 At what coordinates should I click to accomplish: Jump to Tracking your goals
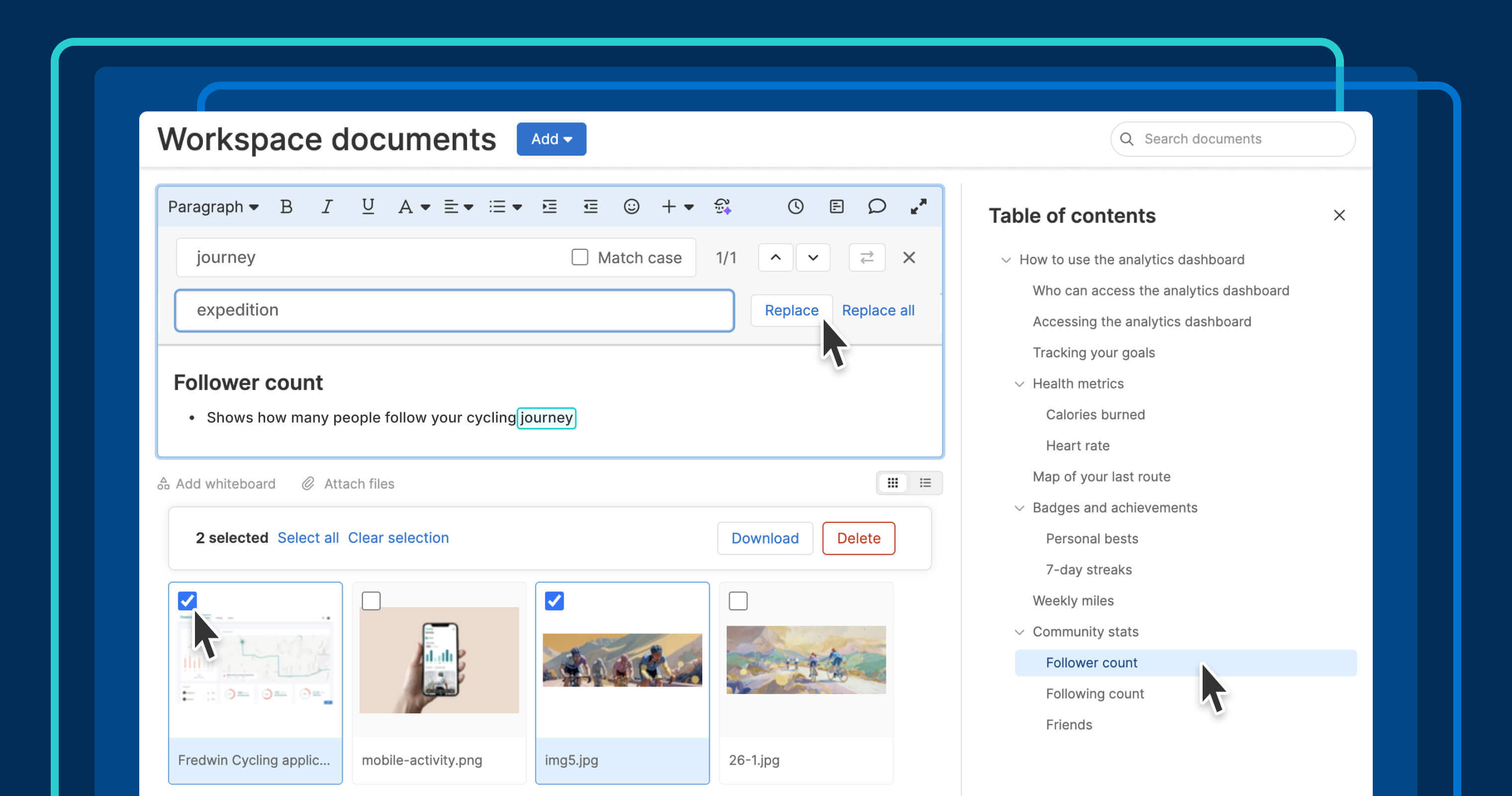click(x=1094, y=353)
